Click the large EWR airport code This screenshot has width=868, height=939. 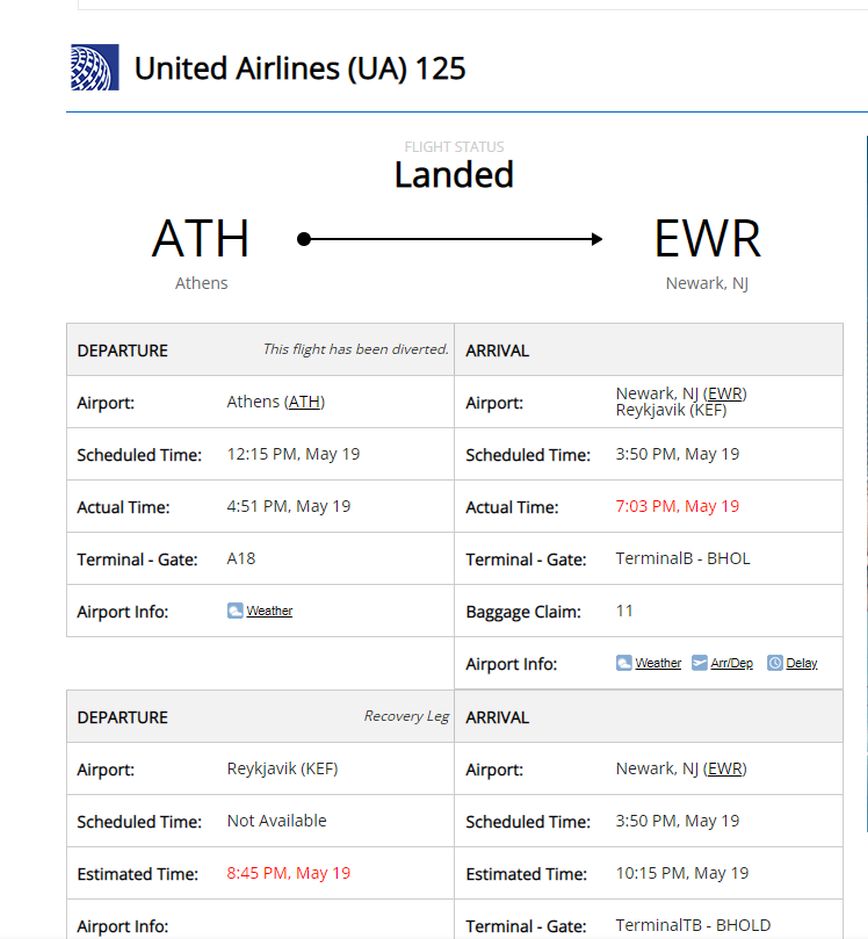(707, 239)
